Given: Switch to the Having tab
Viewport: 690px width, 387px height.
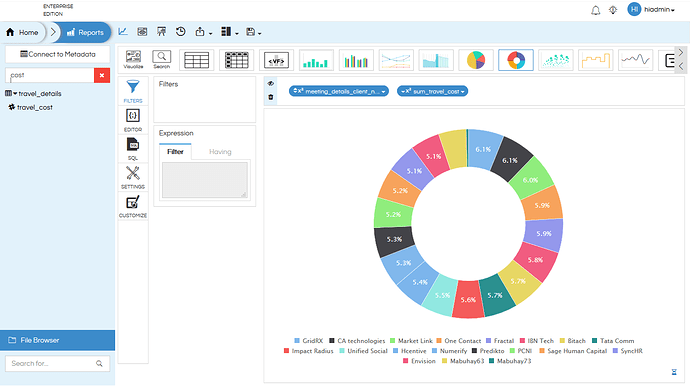Looking at the screenshot, I should coord(220,151).
